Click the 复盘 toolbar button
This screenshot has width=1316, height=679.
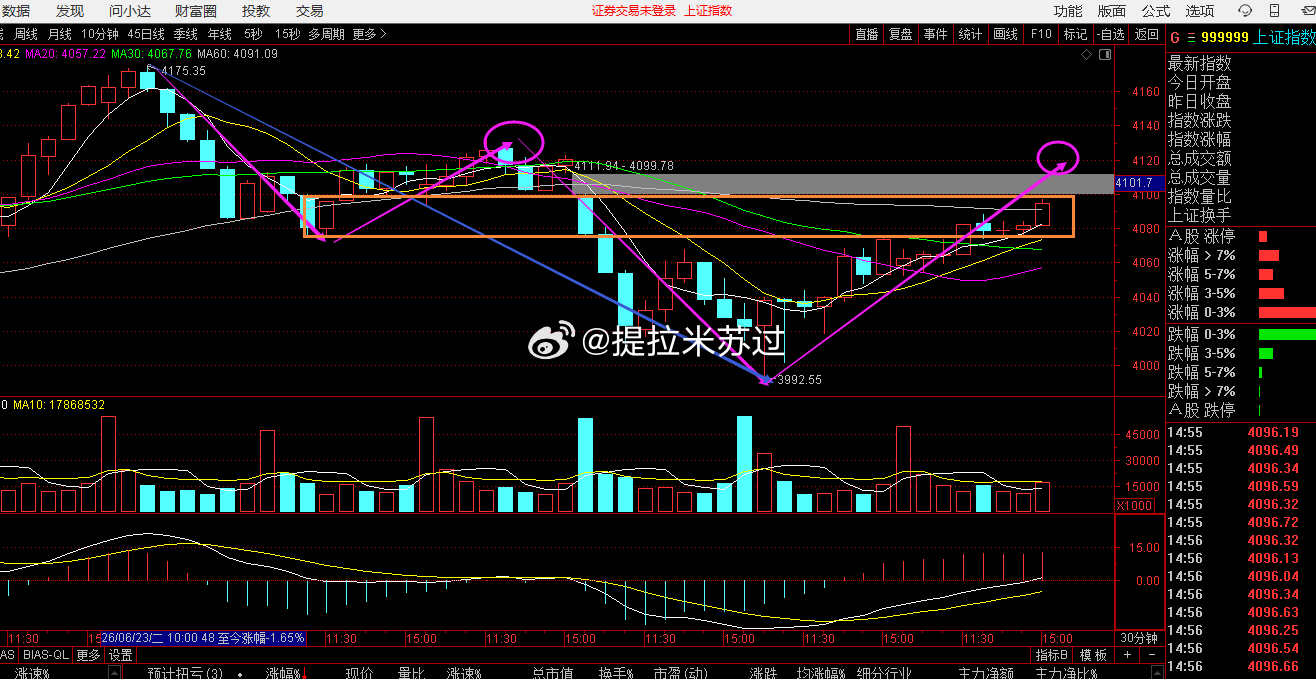(x=901, y=34)
